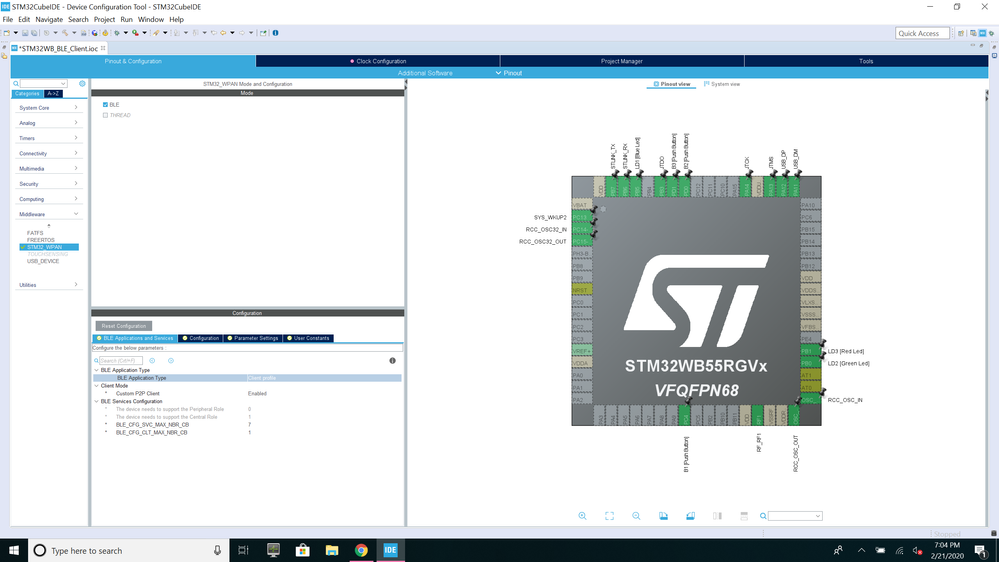Open the Parameter Settings sub-tab
The height and width of the screenshot is (562, 999).
pyautogui.click(x=253, y=338)
